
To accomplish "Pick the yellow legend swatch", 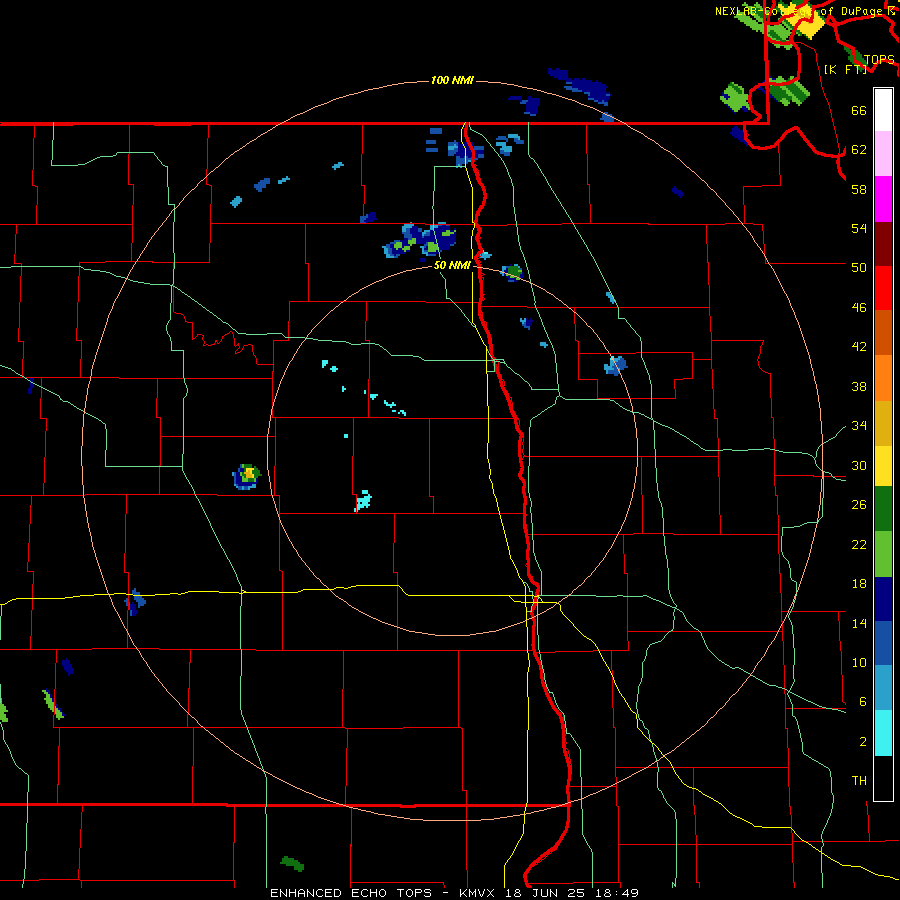I will (883, 466).
